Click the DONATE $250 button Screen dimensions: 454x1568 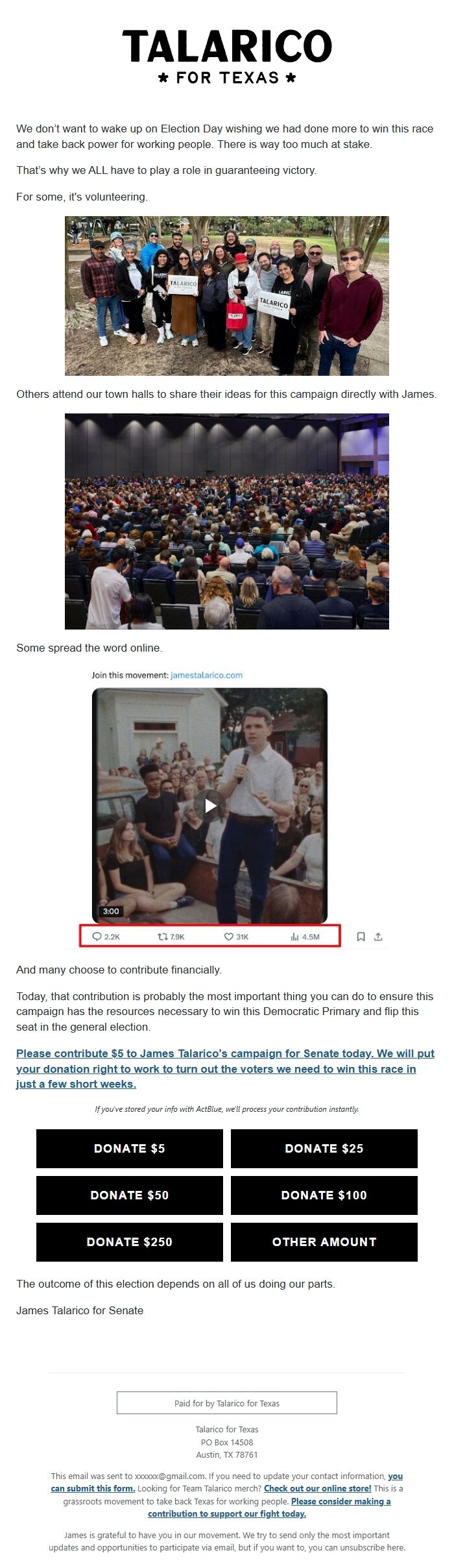click(130, 1242)
